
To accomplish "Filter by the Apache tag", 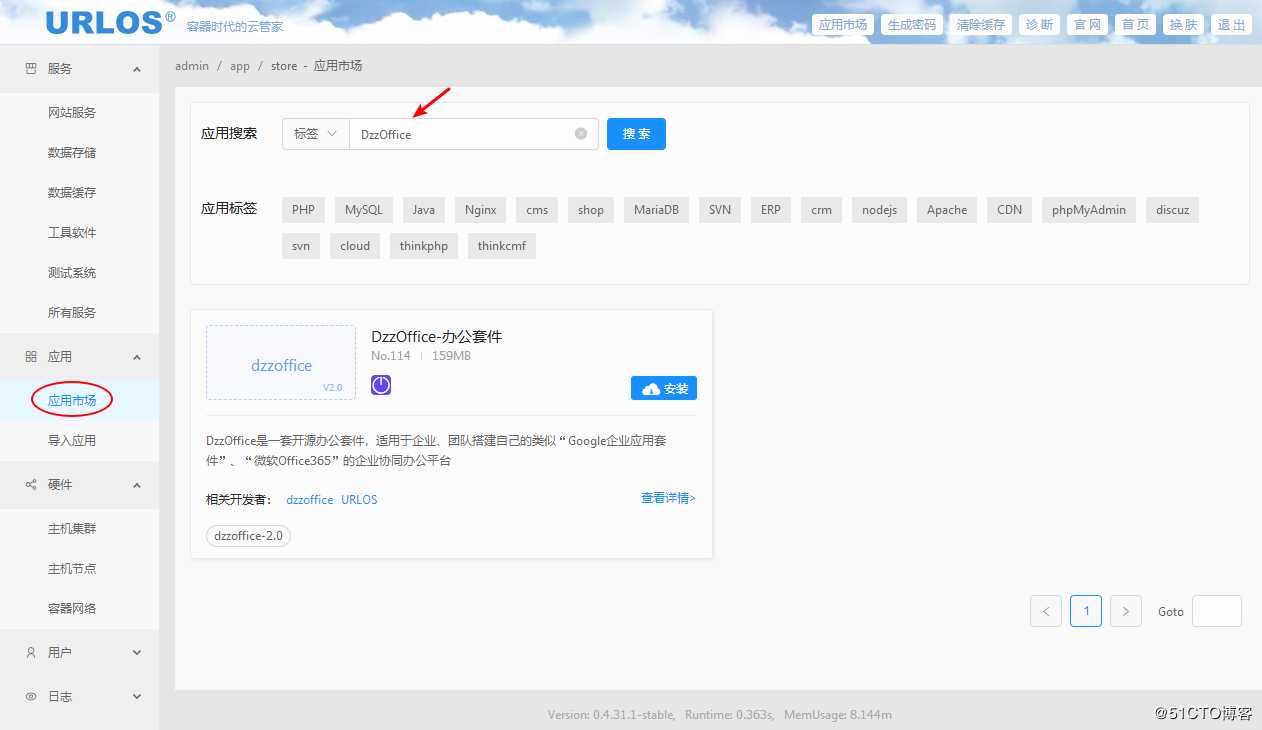I will (947, 210).
